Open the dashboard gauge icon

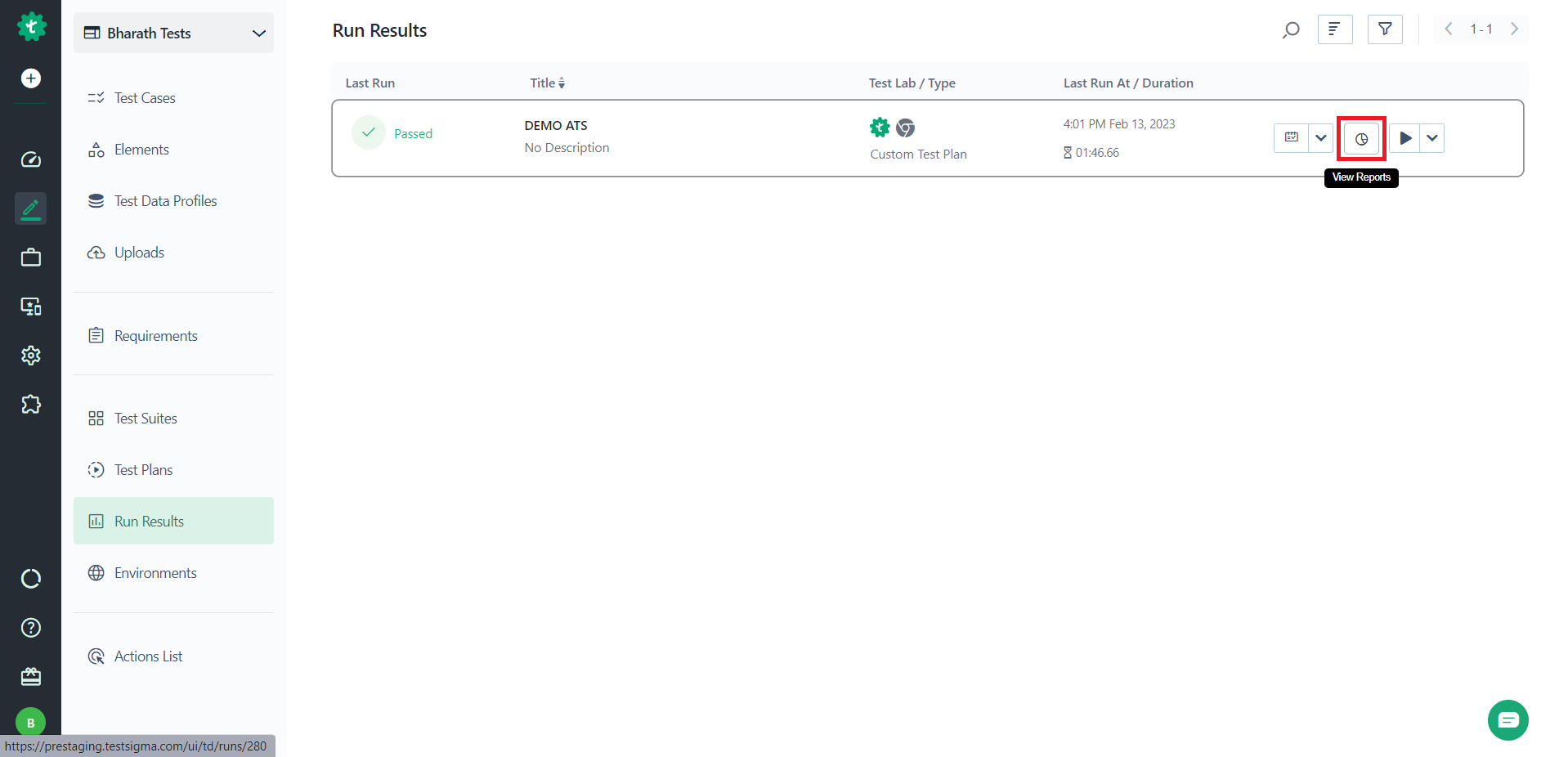click(31, 159)
